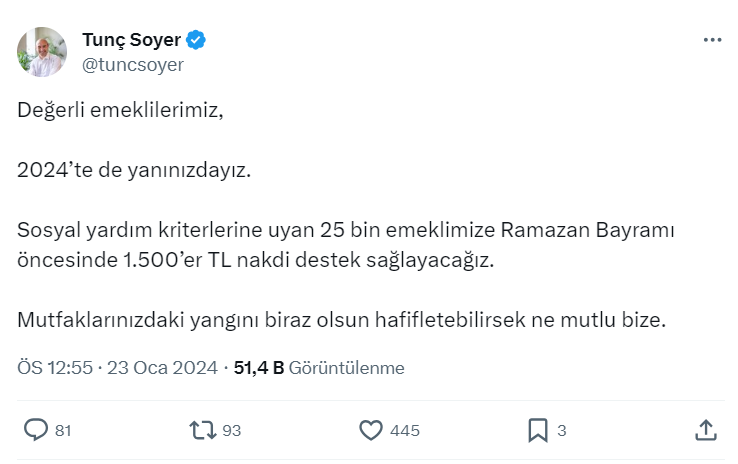Open the ÖS 12:55 timestamp link
The image size is (738, 464).
pyautogui.click(x=55, y=368)
